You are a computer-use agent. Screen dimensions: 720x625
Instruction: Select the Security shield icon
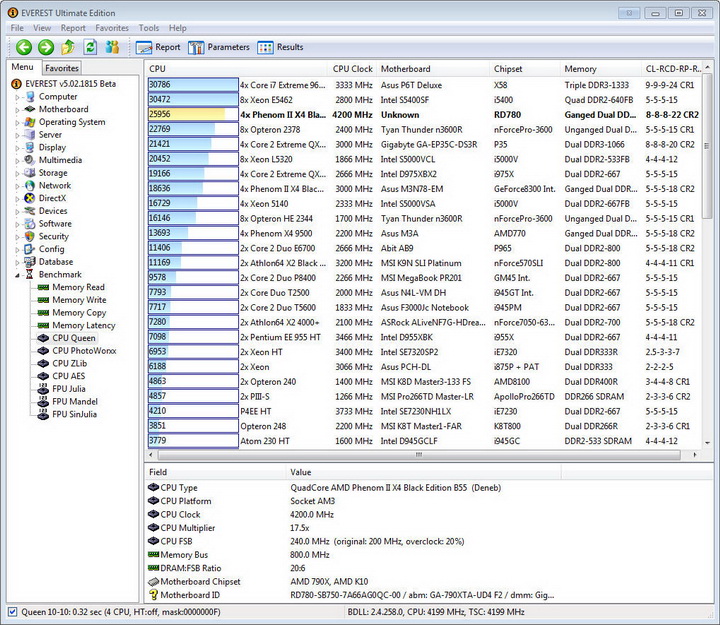[x=30, y=236]
